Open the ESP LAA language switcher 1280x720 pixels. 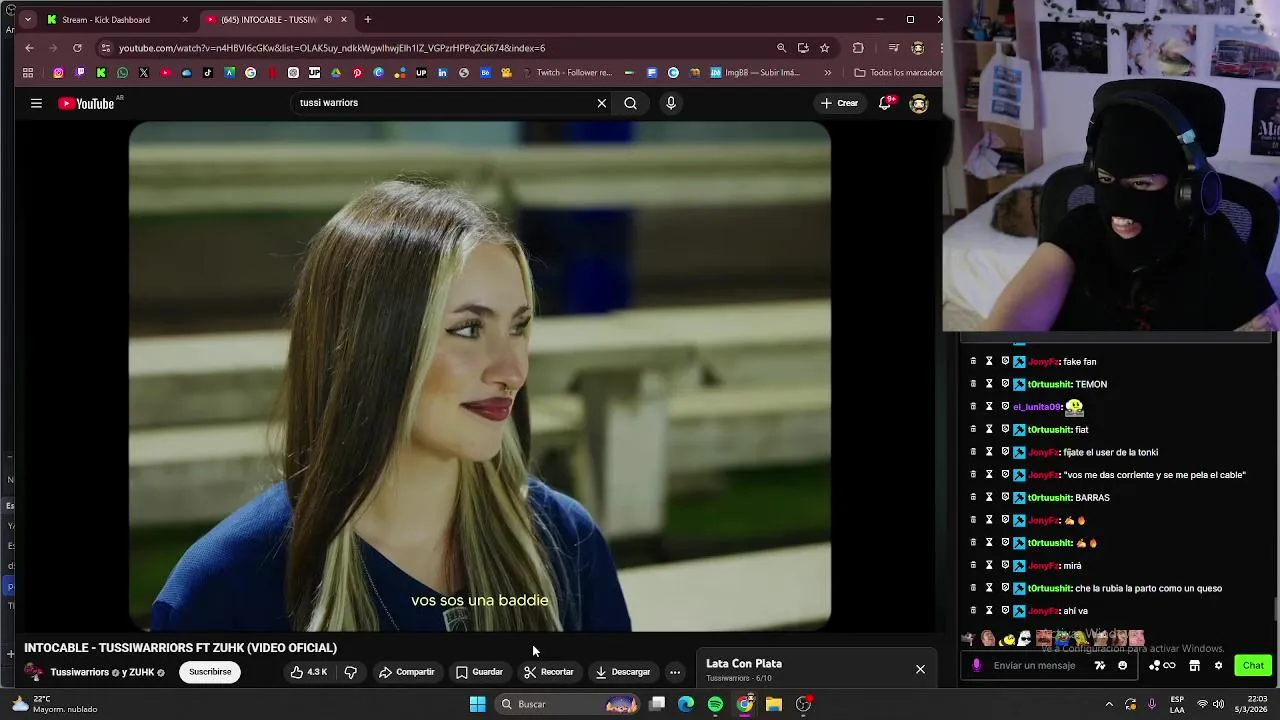[1177, 704]
